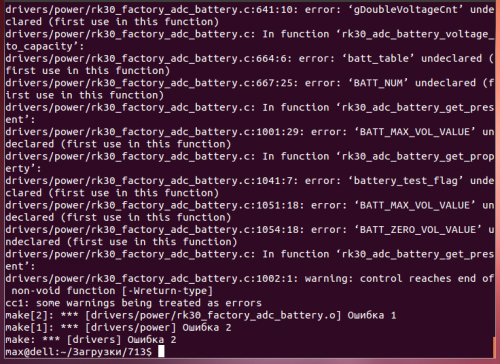
Task: Click the 'rk30_adc_battery_get_prop' function name
Action: (418, 157)
